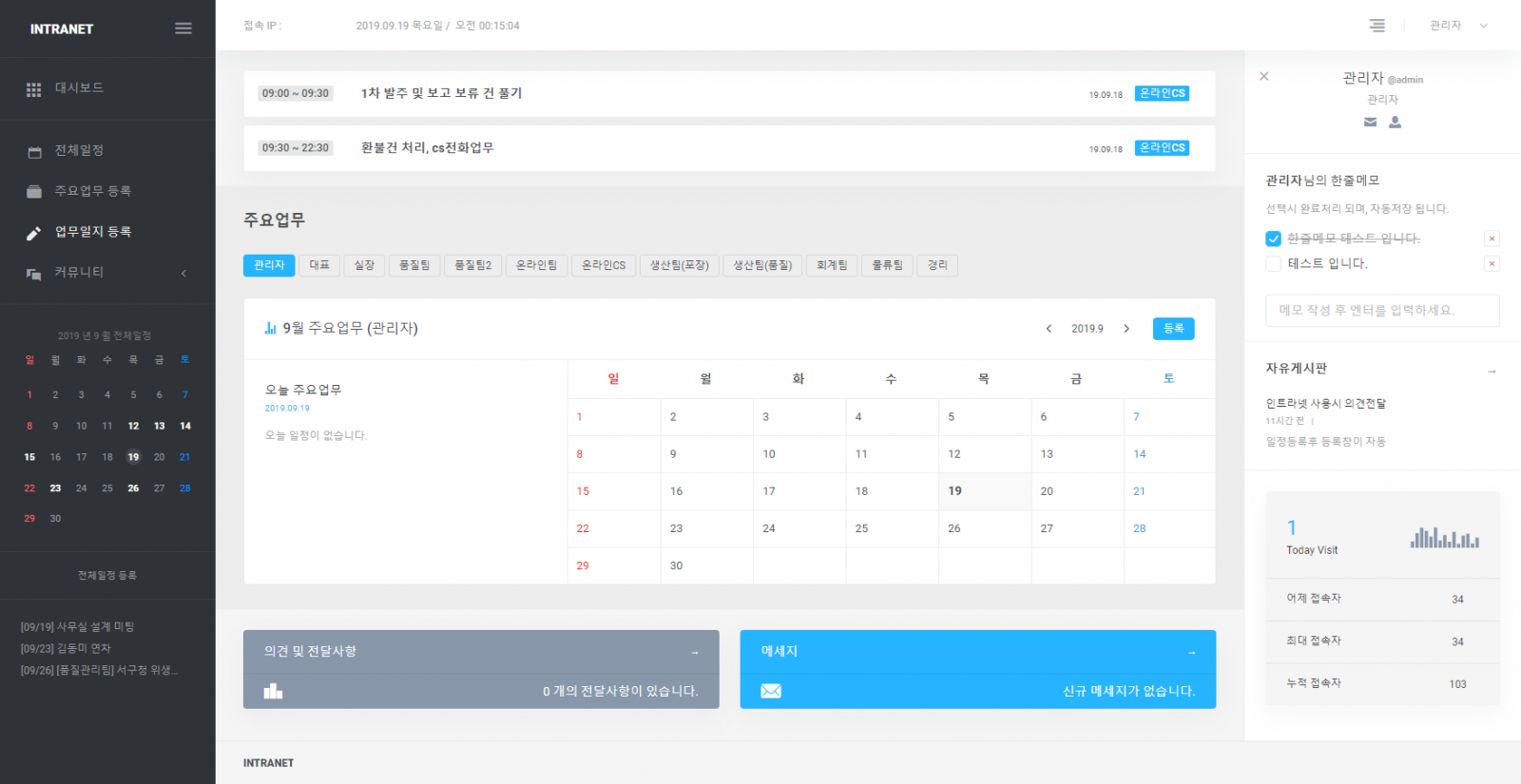The height and width of the screenshot is (784, 1521).
Task: Open the 대시보드 grid icon
Action: (x=34, y=89)
